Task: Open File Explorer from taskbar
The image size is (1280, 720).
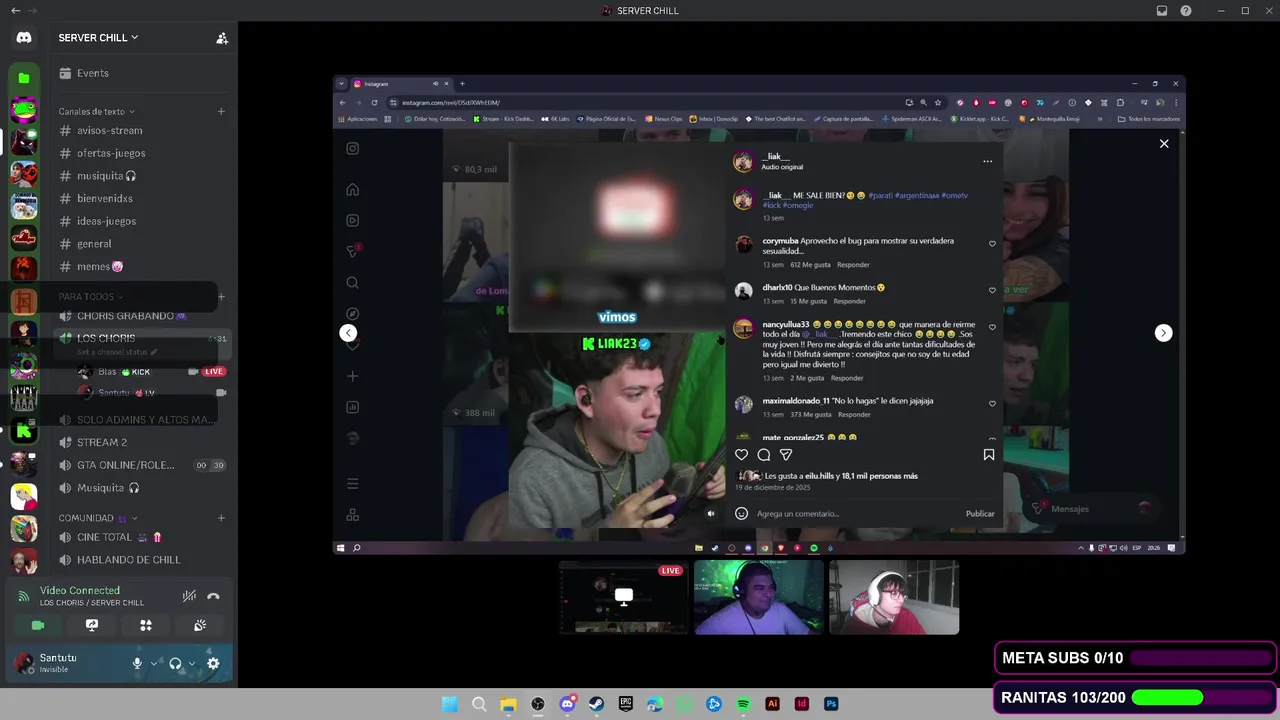Action: (x=508, y=704)
